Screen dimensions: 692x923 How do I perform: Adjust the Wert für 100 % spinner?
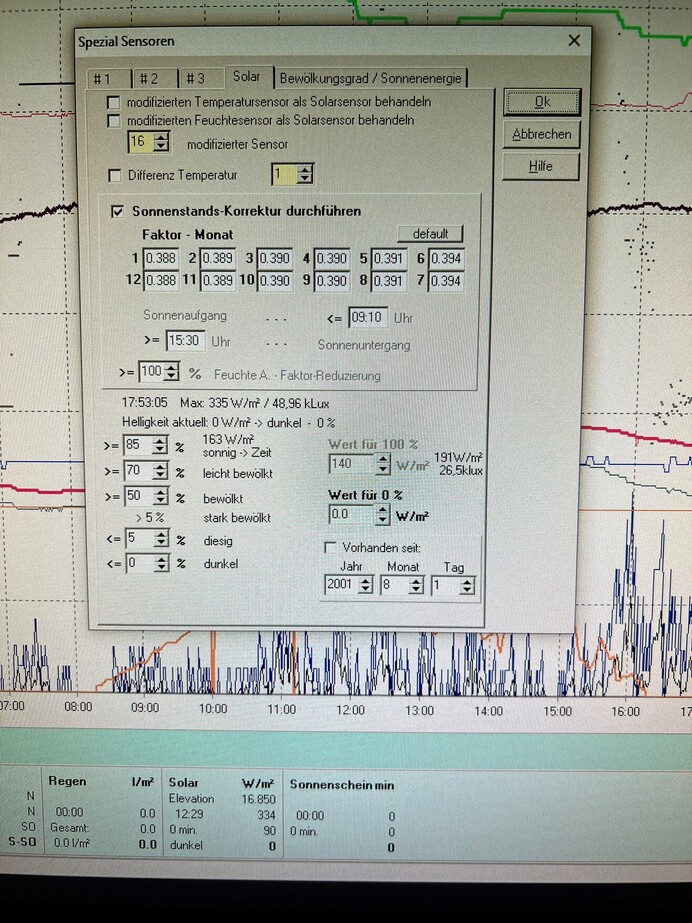tap(382, 464)
